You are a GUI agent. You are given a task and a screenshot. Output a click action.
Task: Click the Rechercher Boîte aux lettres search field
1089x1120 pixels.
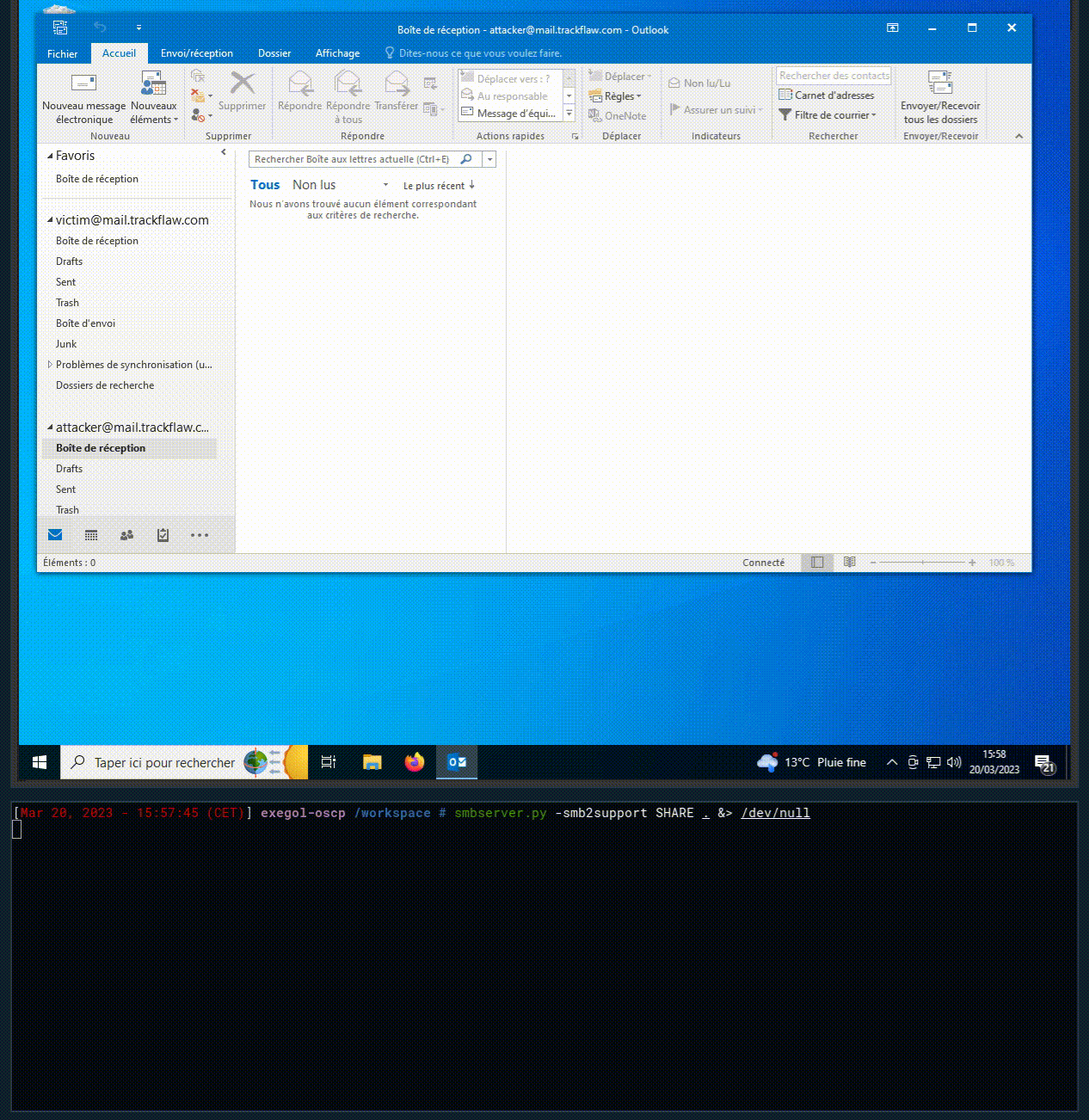point(354,159)
